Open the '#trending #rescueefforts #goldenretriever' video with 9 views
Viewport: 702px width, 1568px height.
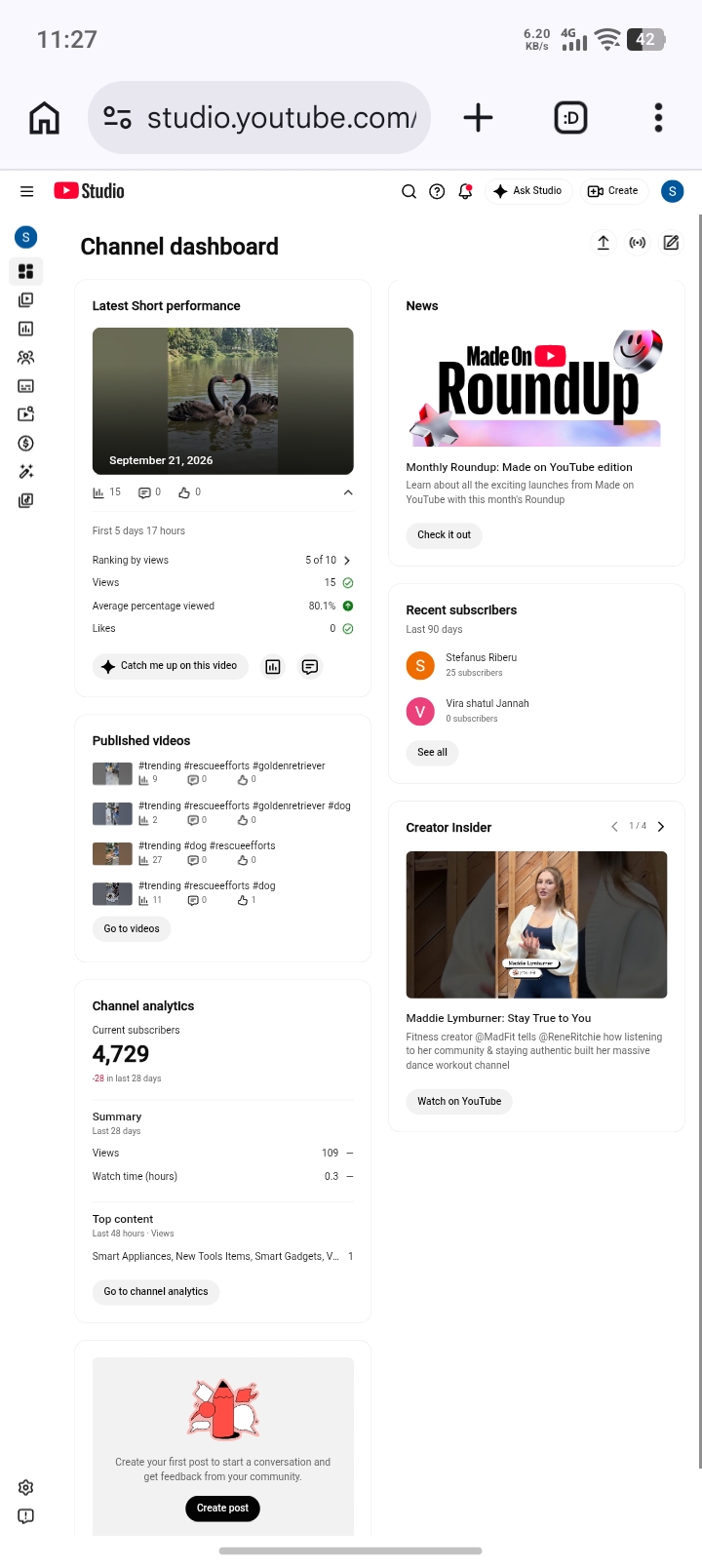[232, 766]
